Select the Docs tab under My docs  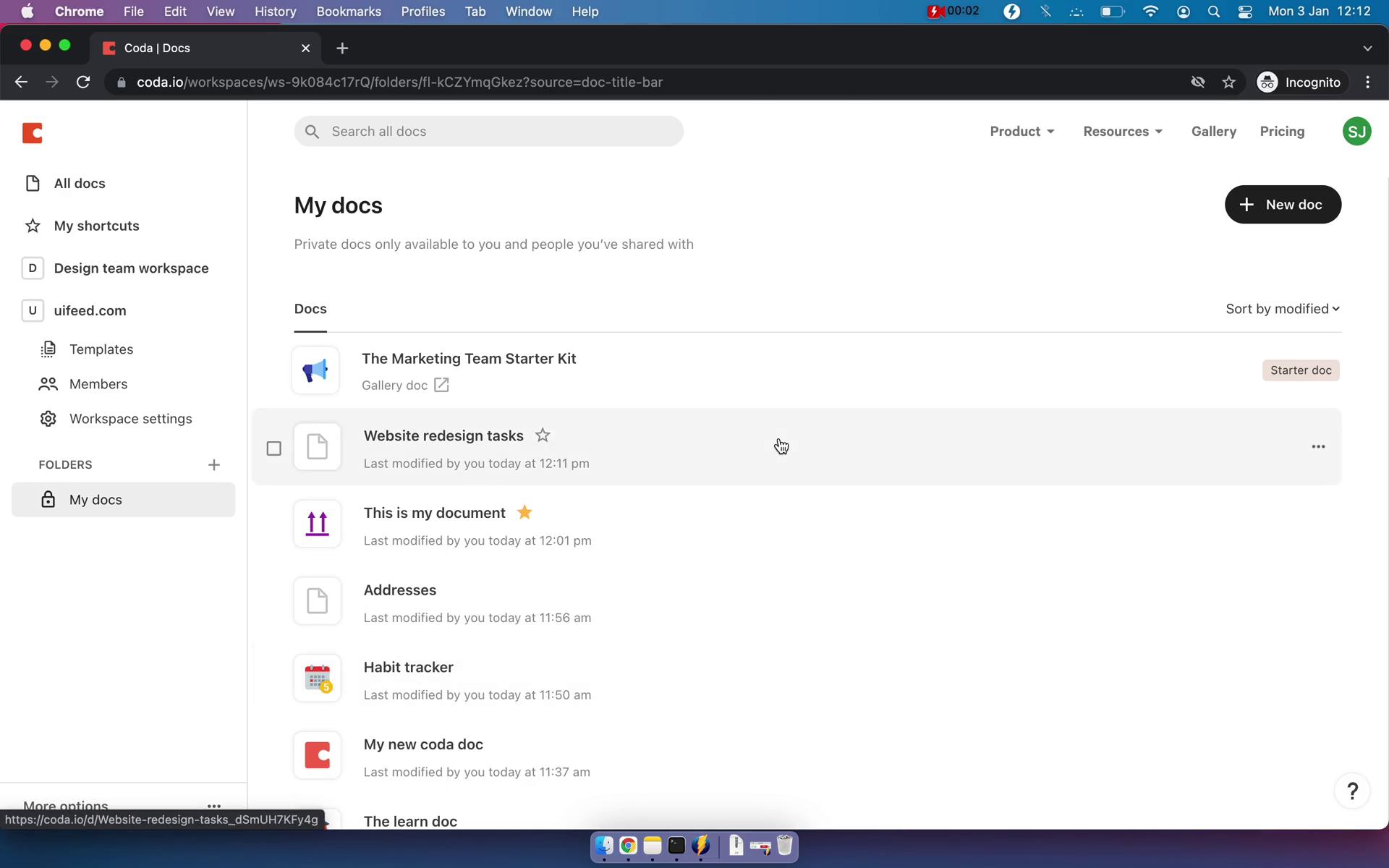(310, 309)
